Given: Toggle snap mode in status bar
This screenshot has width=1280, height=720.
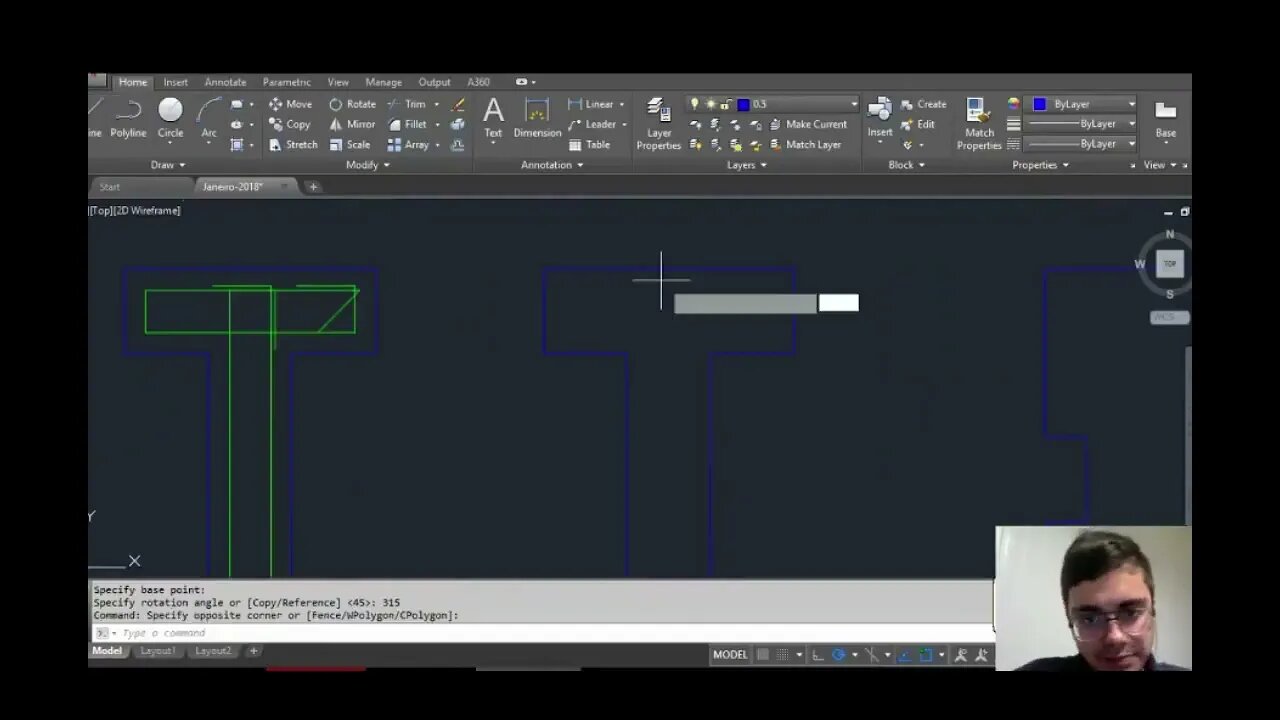Looking at the screenshot, I should (x=783, y=655).
